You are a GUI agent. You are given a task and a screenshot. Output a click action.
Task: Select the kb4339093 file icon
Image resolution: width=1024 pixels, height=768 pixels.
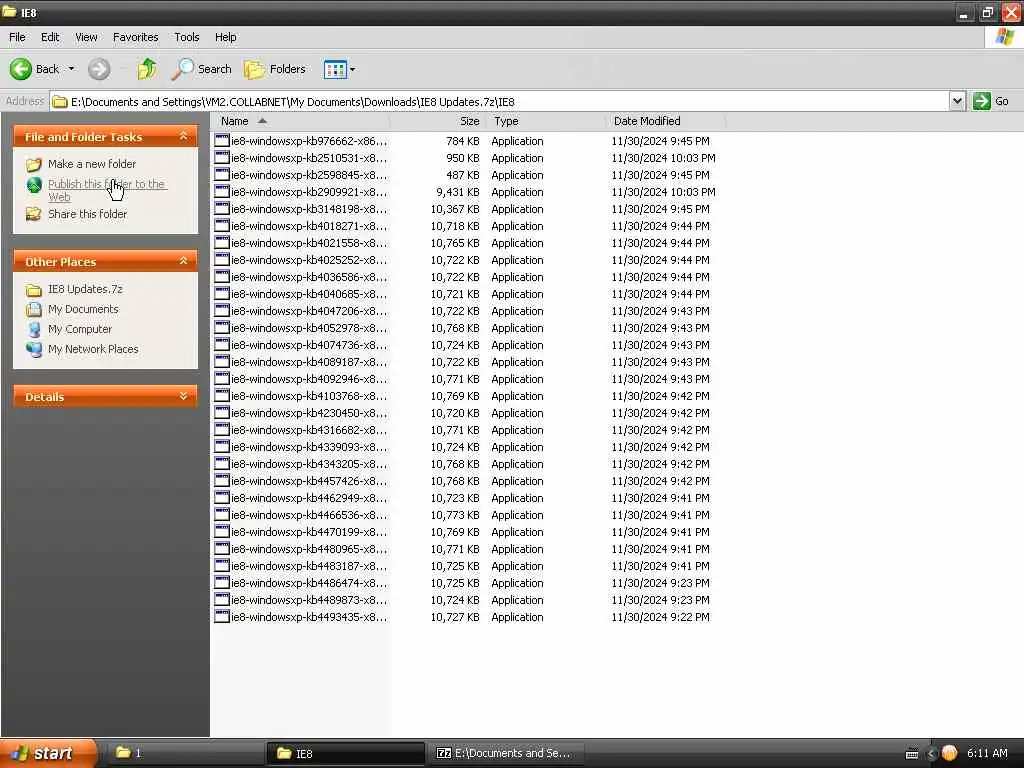tap(222, 446)
